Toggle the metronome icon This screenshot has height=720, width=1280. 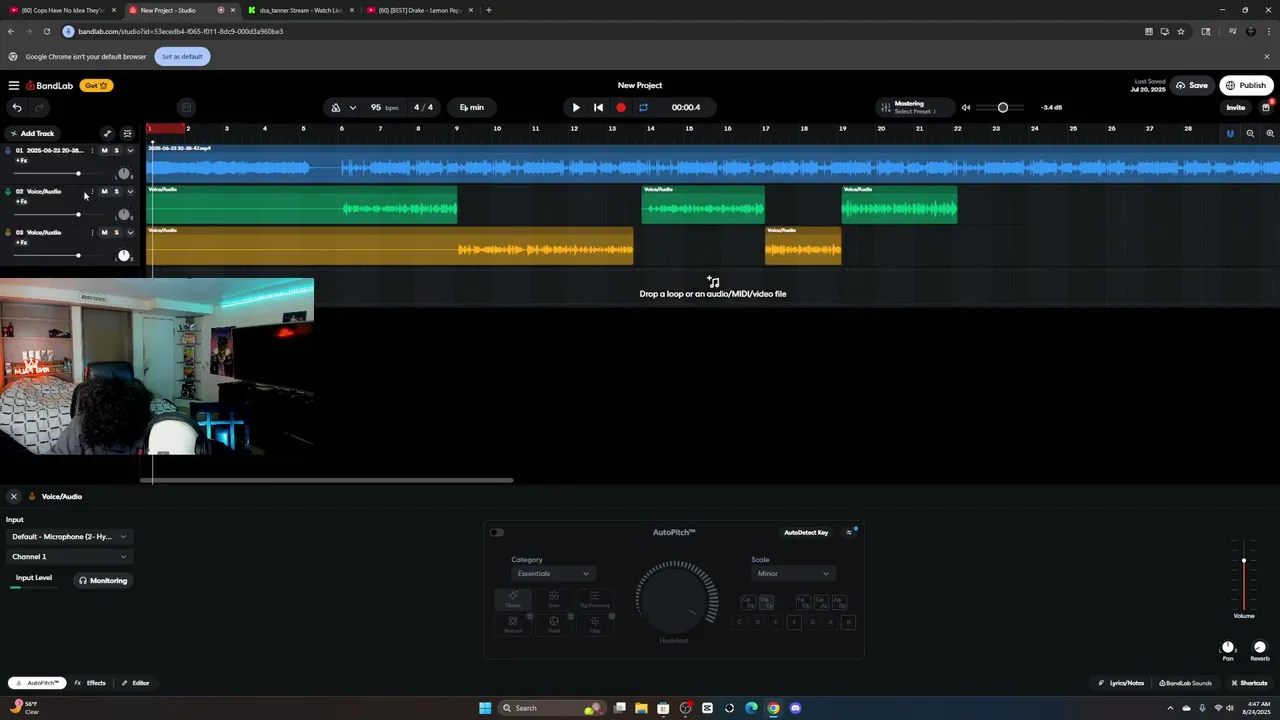336,107
